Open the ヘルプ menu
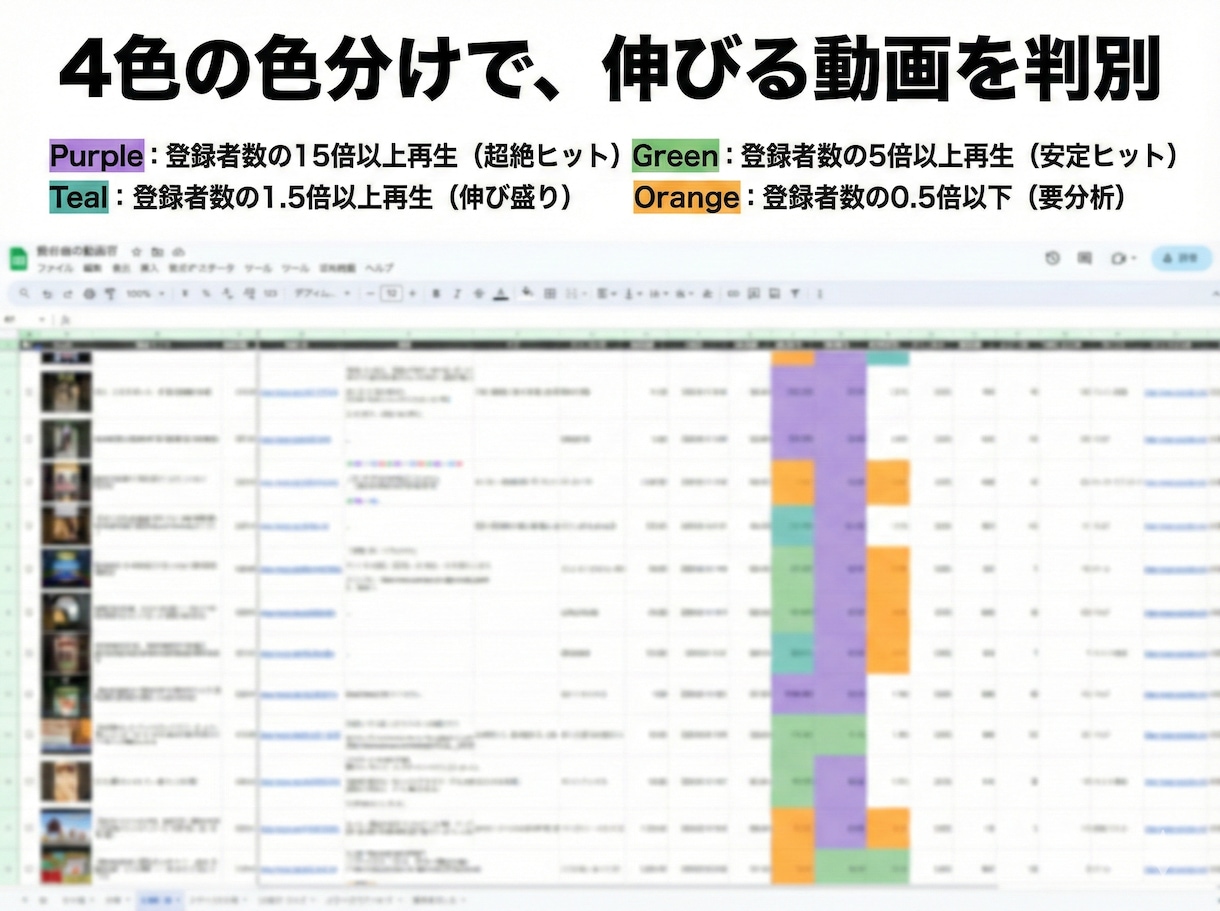The width and height of the screenshot is (1220, 911). [x=379, y=268]
